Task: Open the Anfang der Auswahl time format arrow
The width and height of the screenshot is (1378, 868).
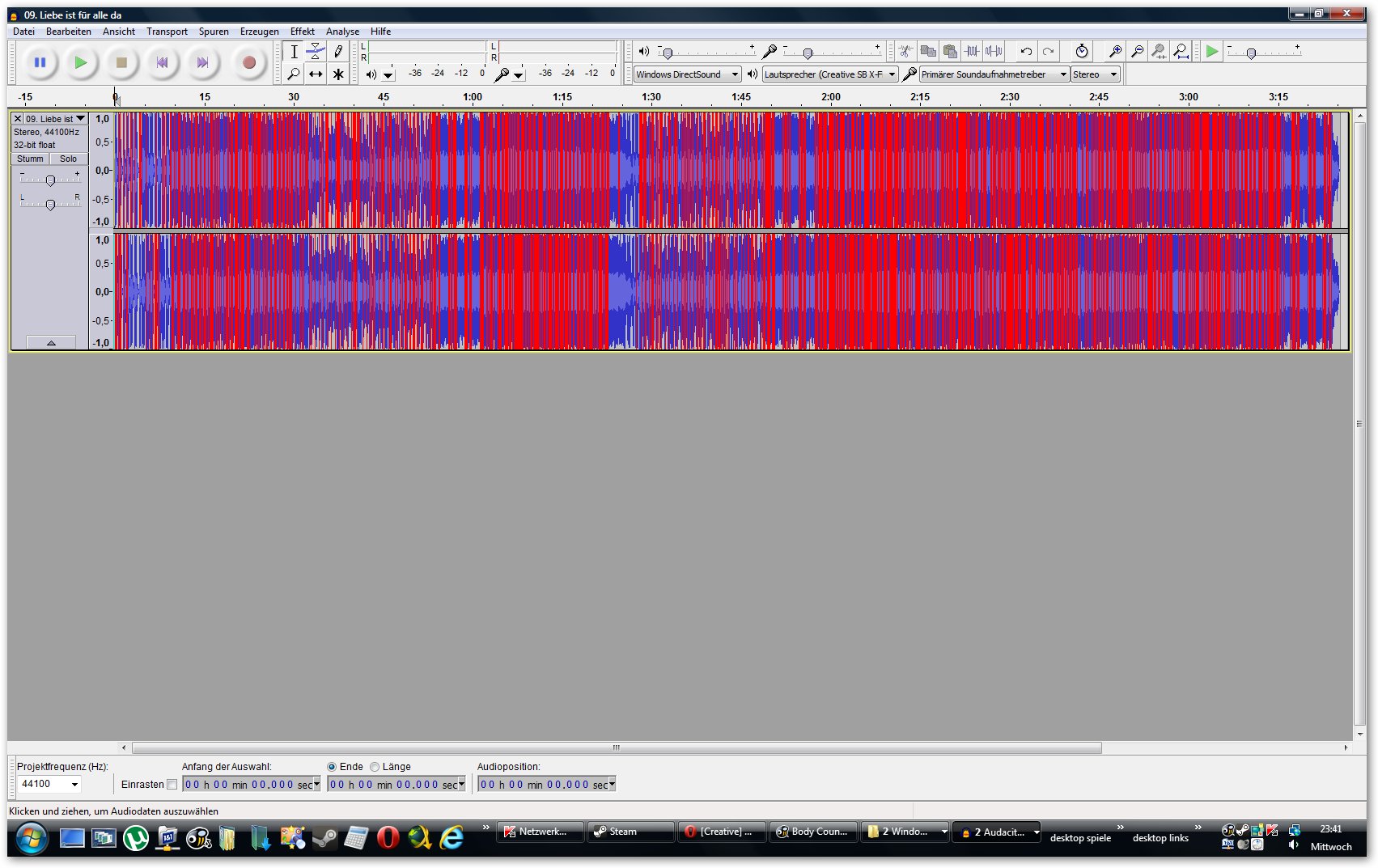Action: 316,784
